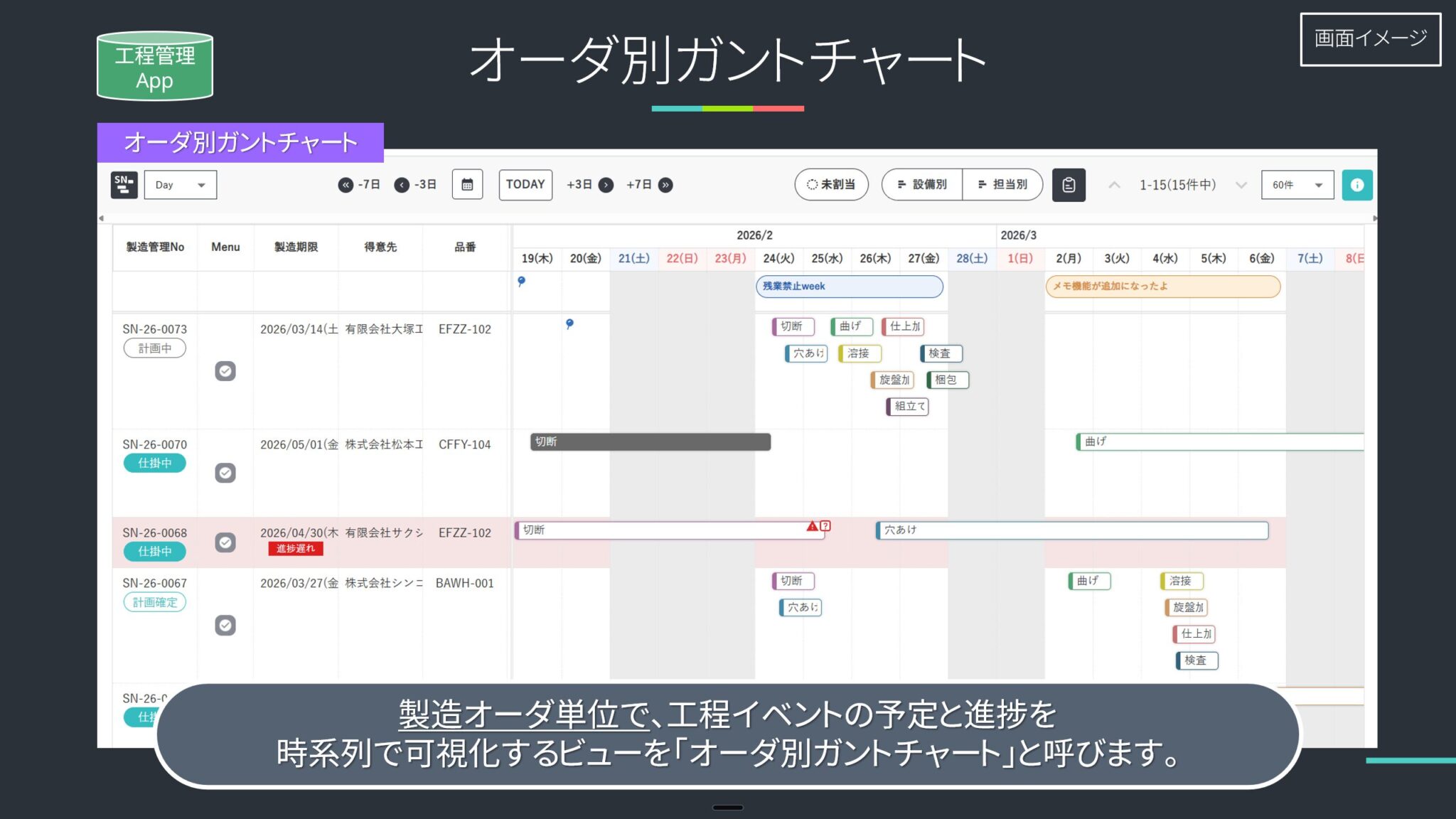Click the 残業禁止week memo banner

(x=849, y=287)
